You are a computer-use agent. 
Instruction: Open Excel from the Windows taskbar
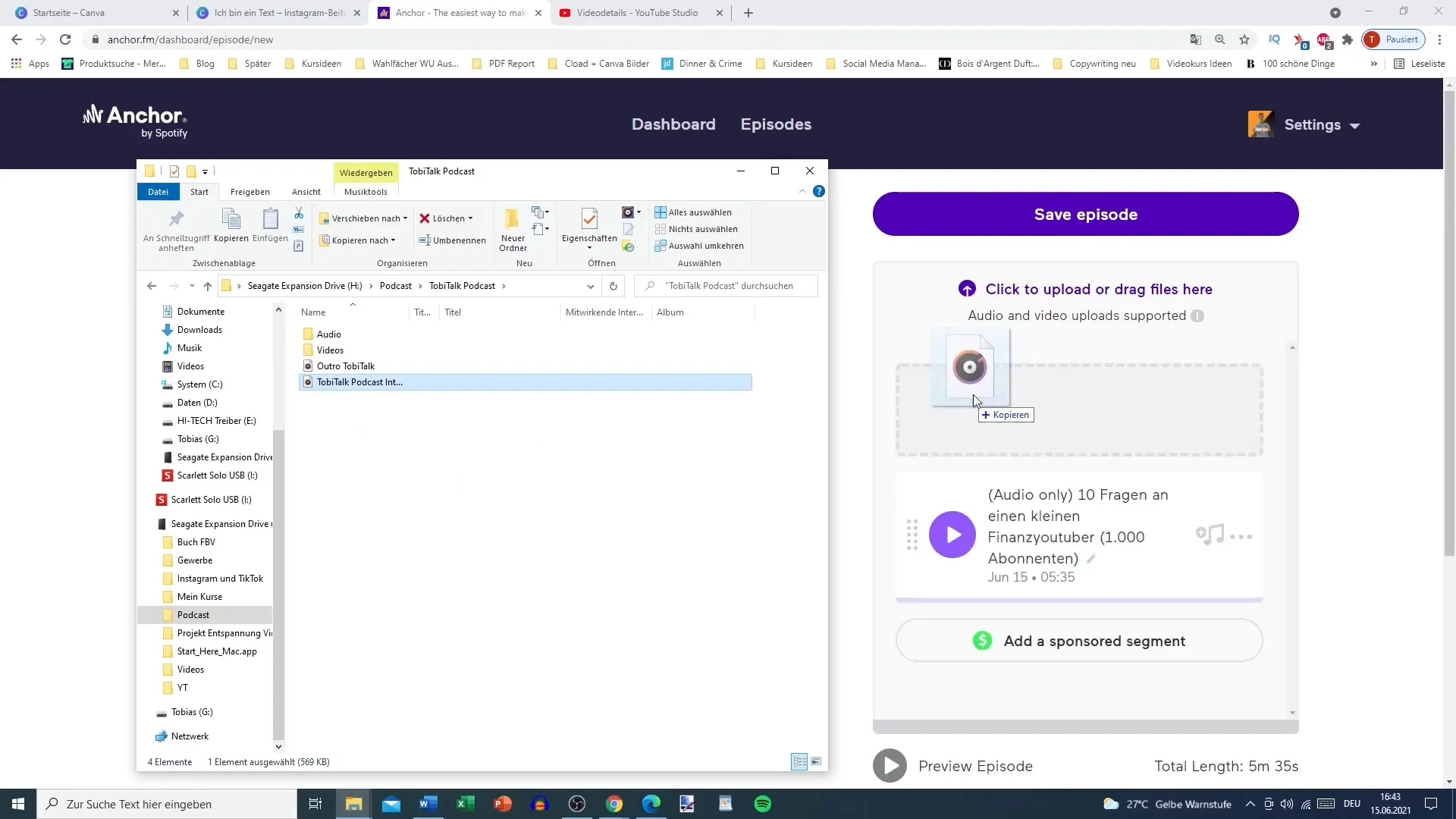465,804
